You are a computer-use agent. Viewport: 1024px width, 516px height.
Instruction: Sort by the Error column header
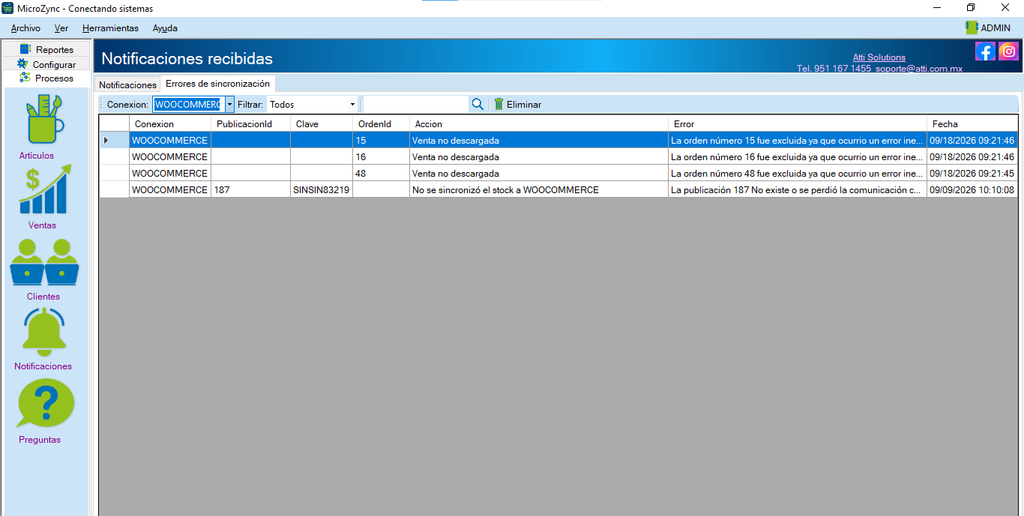click(797, 123)
